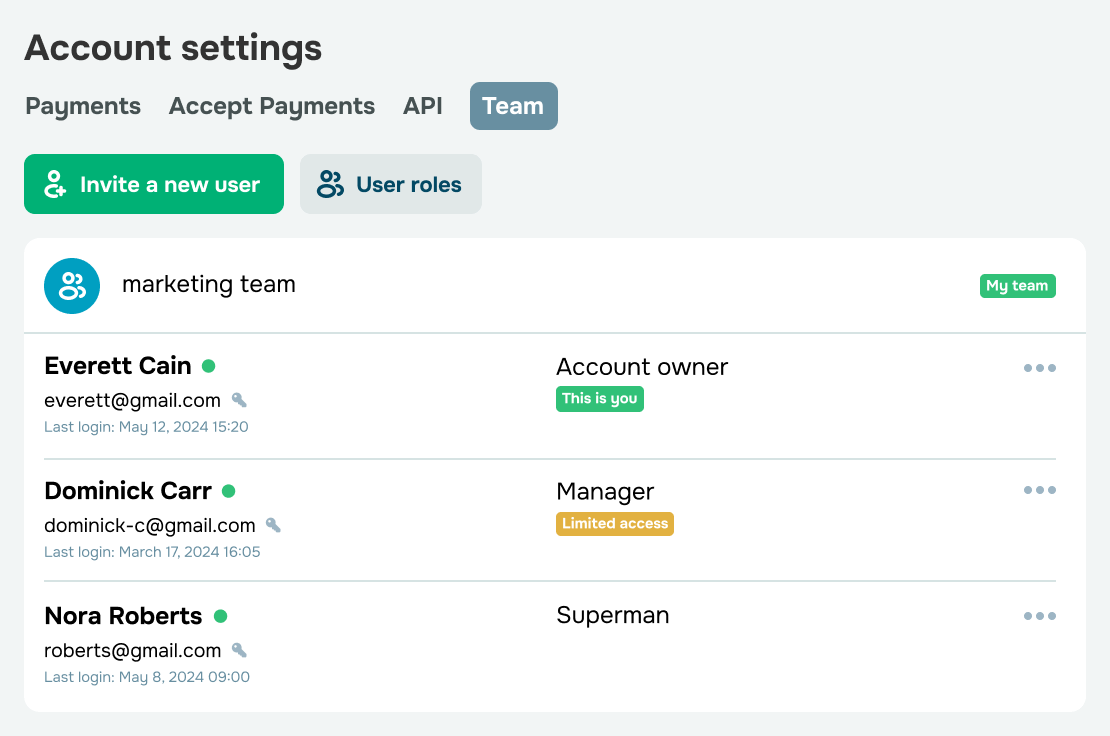This screenshot has width=1110, height=736.
Task: Click the Superman role text
Action: point(612,616)
